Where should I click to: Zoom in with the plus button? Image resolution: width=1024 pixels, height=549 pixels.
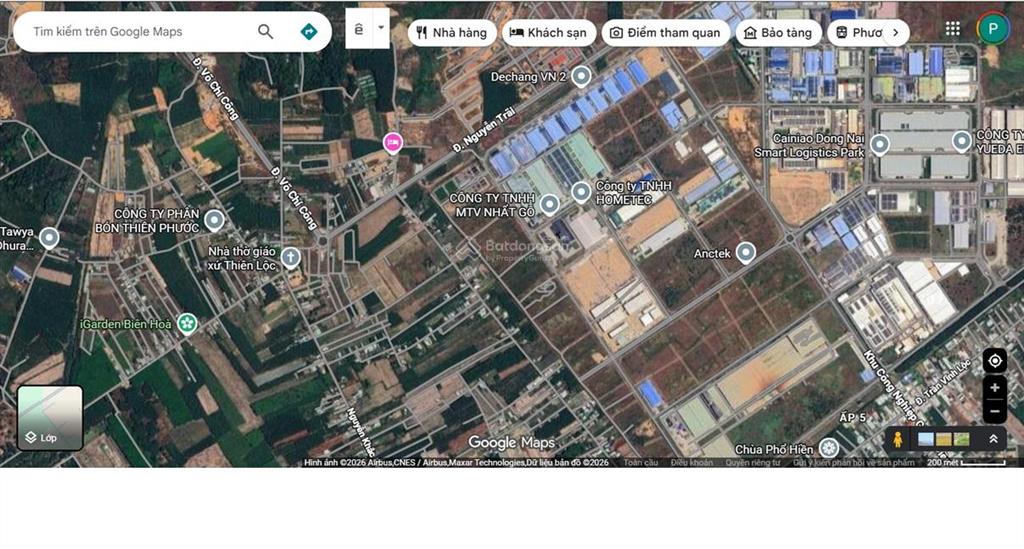coord(995,388)
